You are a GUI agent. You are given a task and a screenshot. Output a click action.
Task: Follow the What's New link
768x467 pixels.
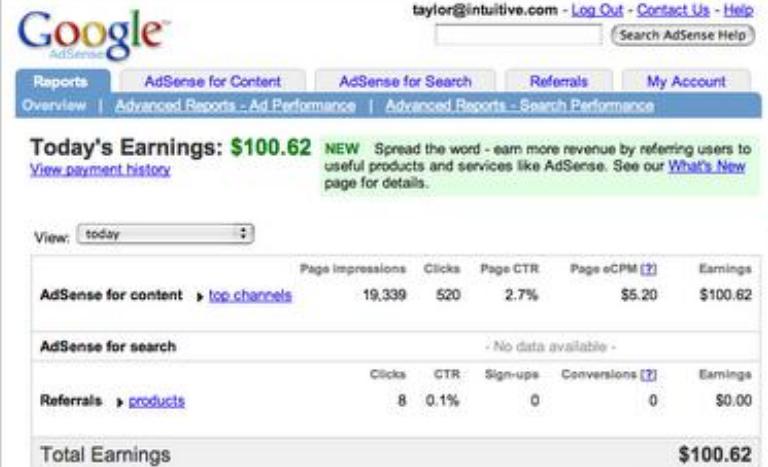pos(707,166)
